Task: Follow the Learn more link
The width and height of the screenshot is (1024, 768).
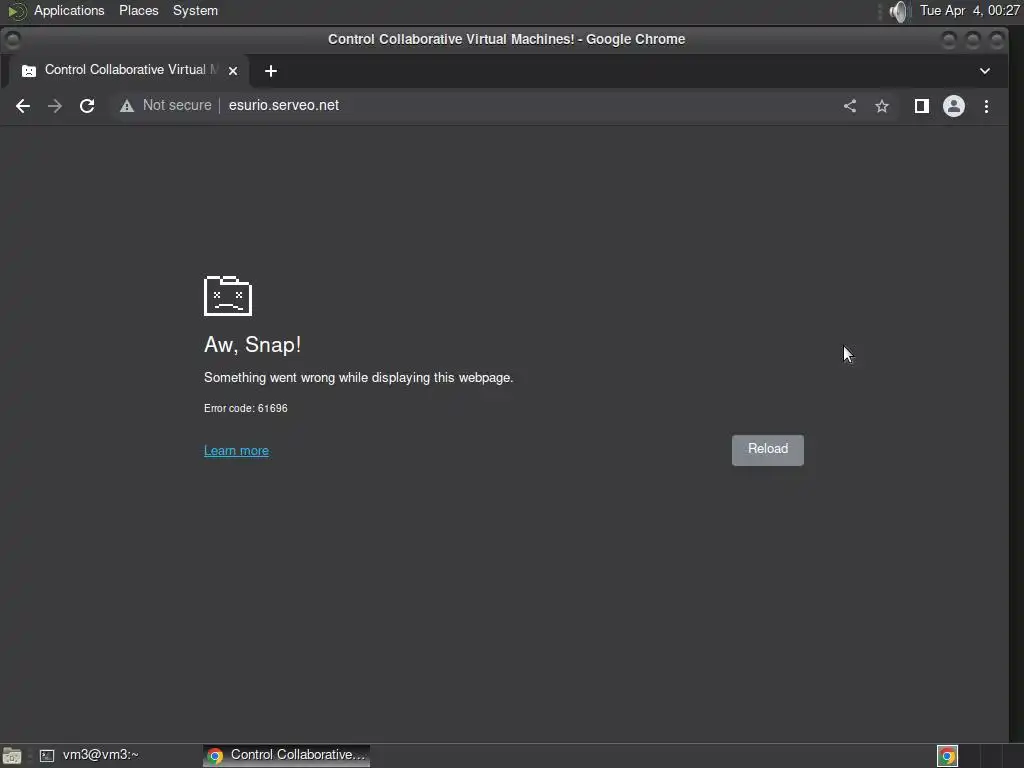Action: pyautogui.click(x=236, y=451)
